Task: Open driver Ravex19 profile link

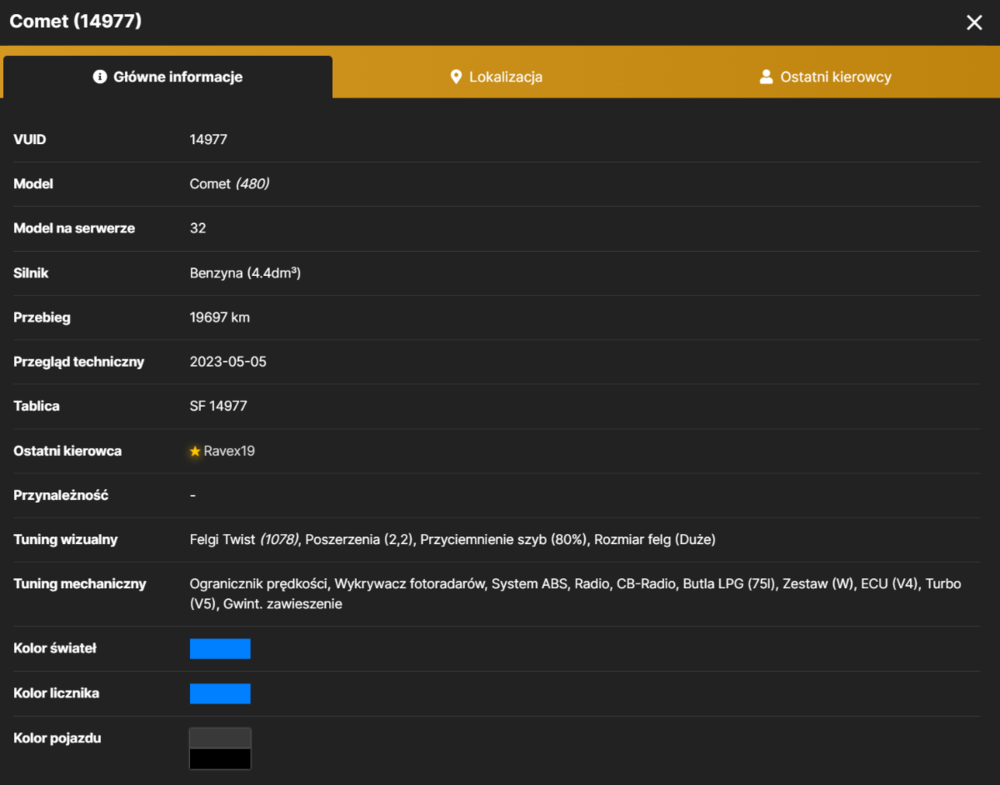Action: point(229,451)
